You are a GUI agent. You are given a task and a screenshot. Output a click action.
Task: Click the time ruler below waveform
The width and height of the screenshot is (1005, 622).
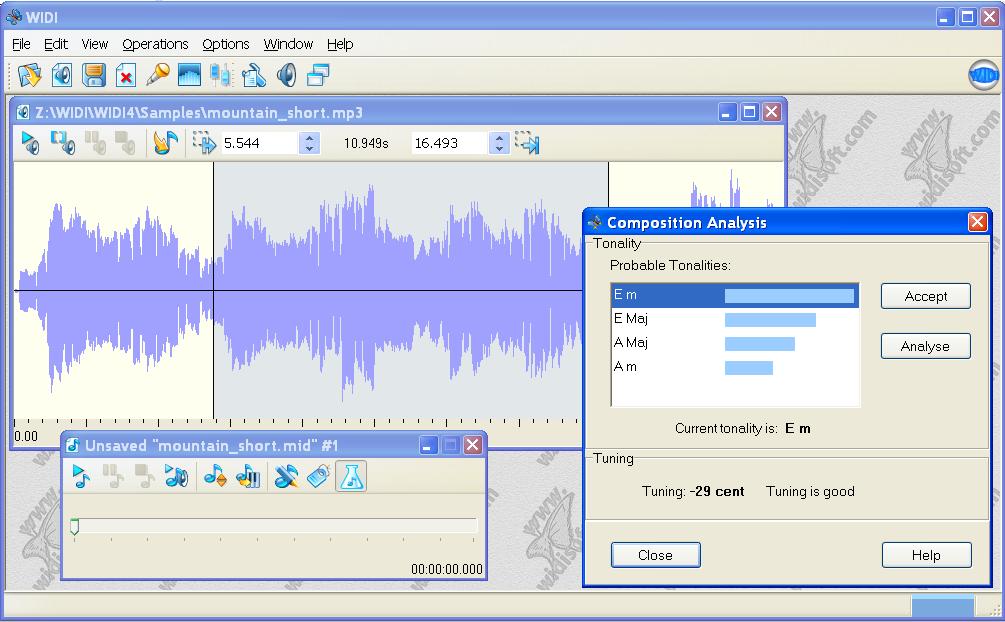[x=298, y=431]
